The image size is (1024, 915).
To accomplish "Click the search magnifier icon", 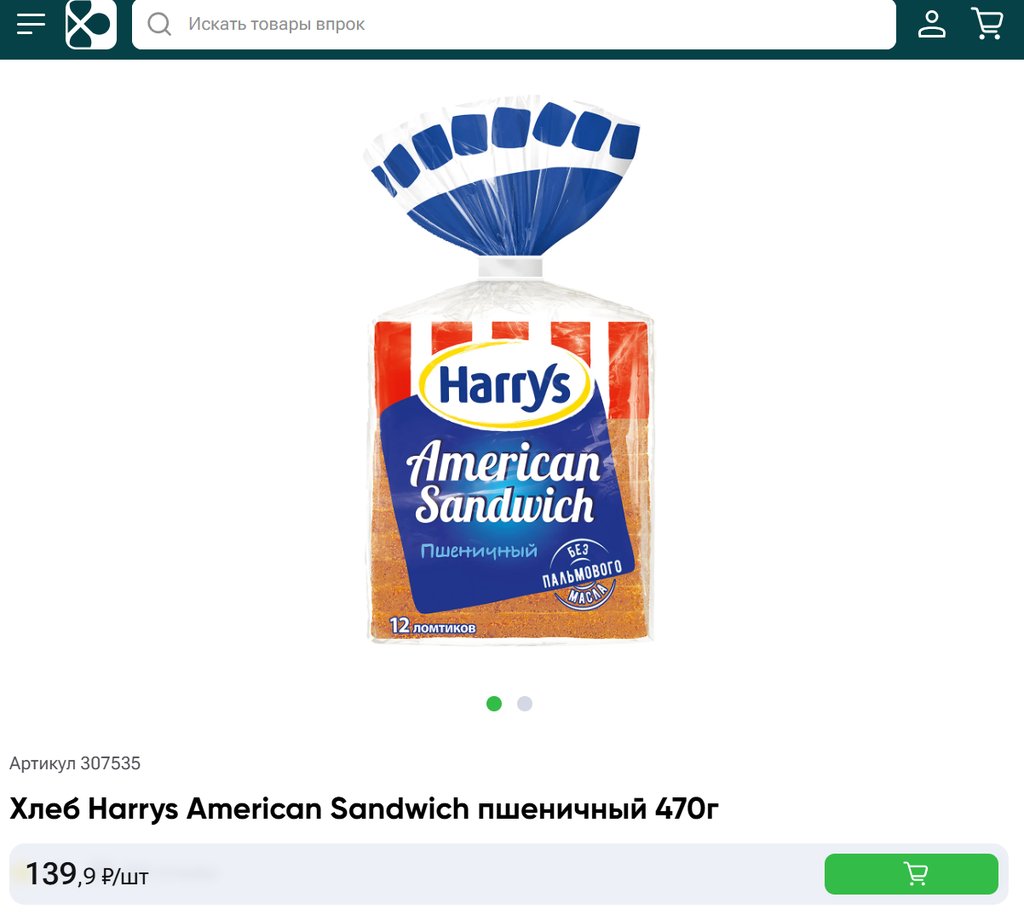I will pyautogui.click(x=159, y=24).
